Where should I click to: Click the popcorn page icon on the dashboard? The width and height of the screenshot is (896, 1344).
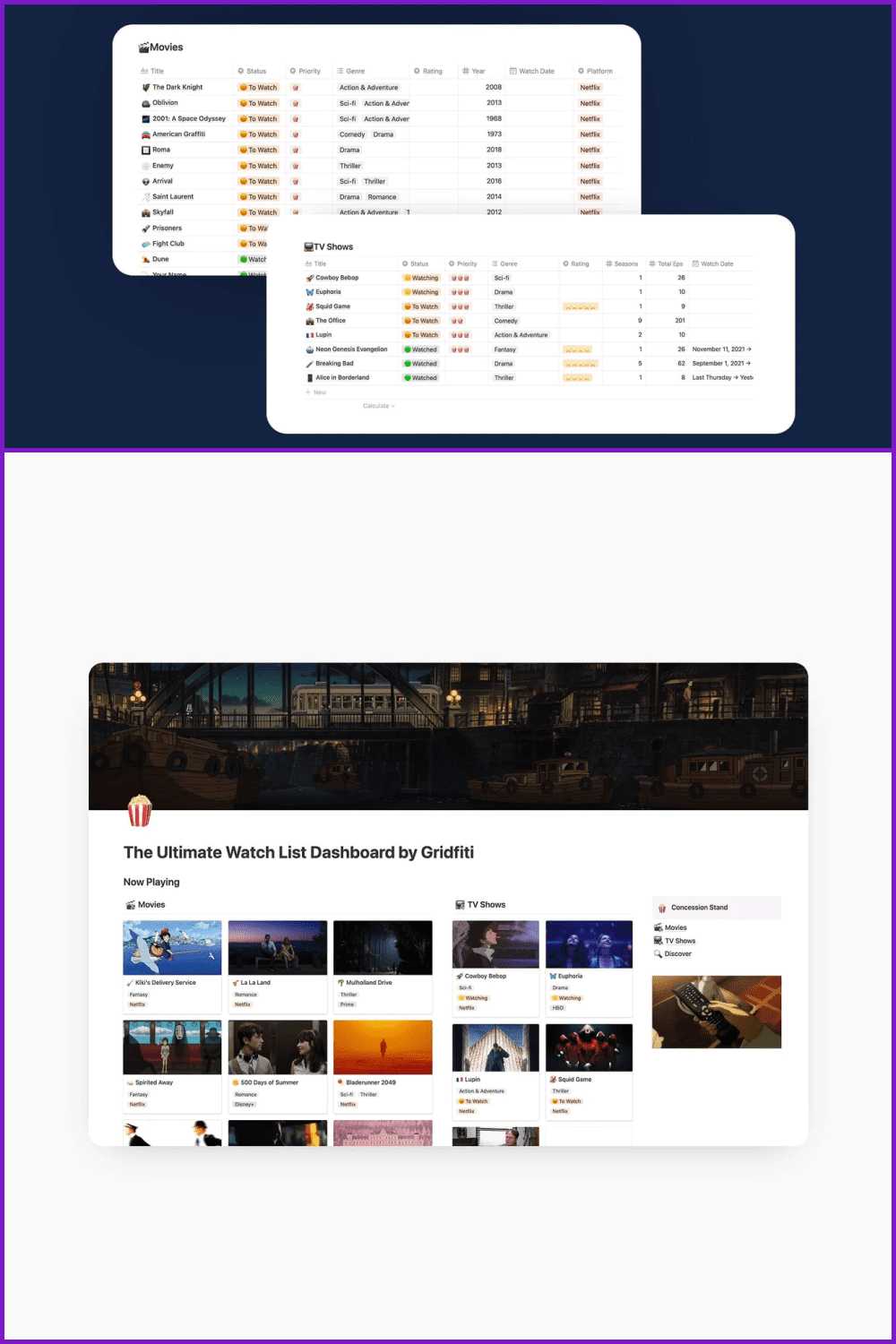click(139, 811)
